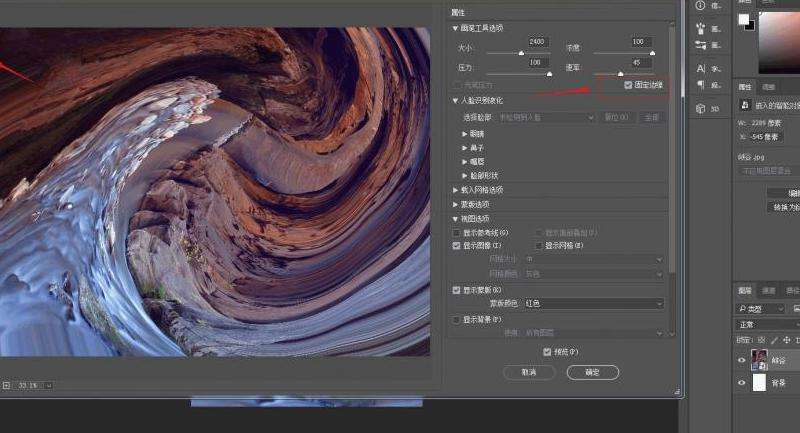Image resolution: width=800 pixels, height=433 pixels.
Task: Toggle Show Backdrop checkbox
Action: pos(456,320)
